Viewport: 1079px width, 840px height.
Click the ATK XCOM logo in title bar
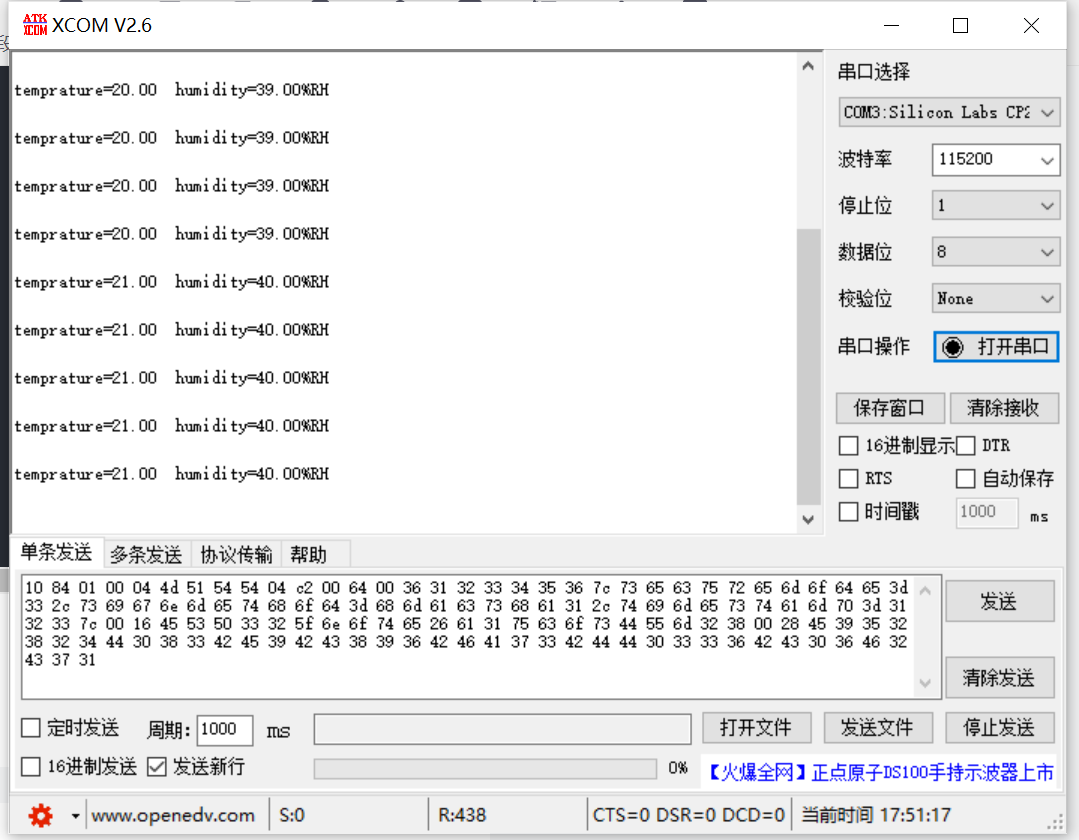coord(35,25)
